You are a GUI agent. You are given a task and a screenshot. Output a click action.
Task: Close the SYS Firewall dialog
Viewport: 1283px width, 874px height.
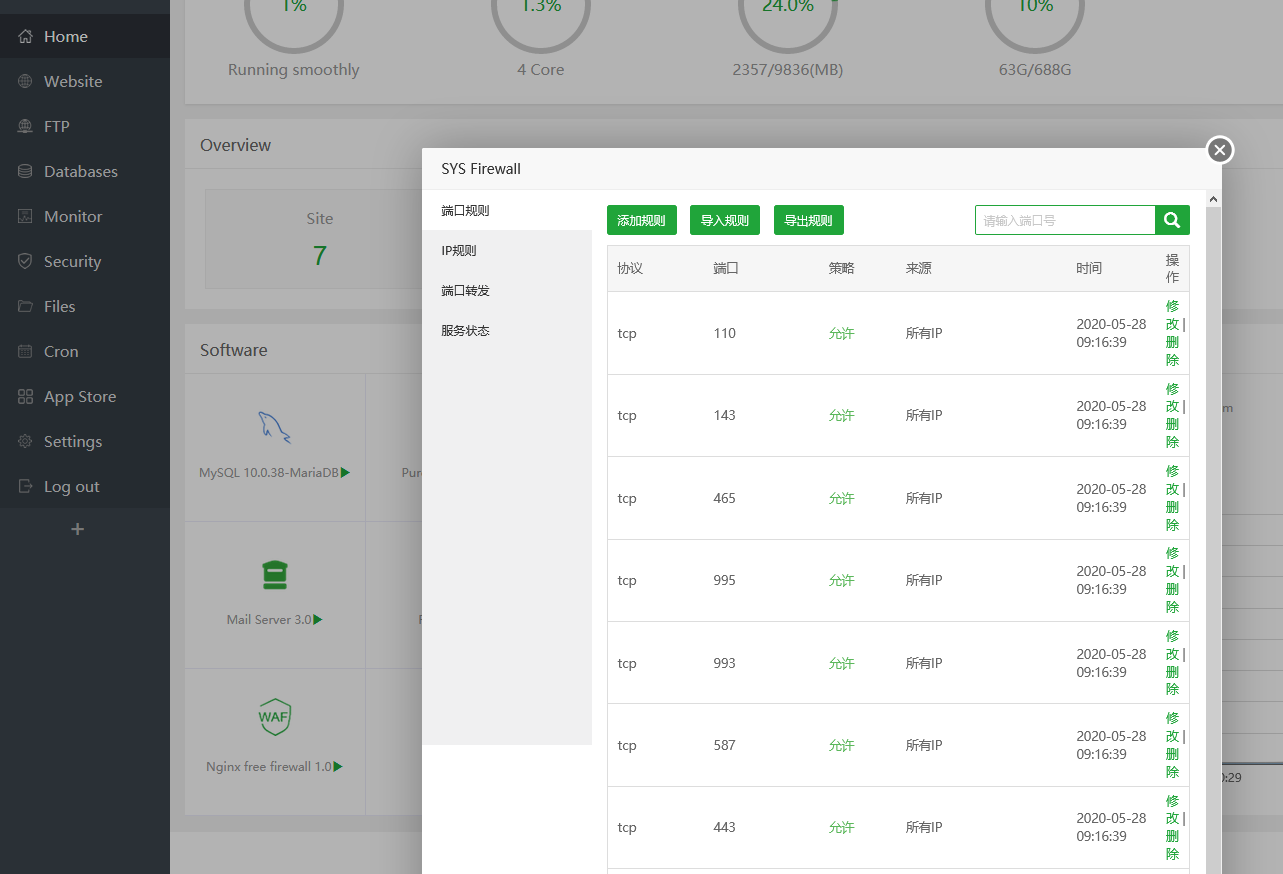[1219, 150]
